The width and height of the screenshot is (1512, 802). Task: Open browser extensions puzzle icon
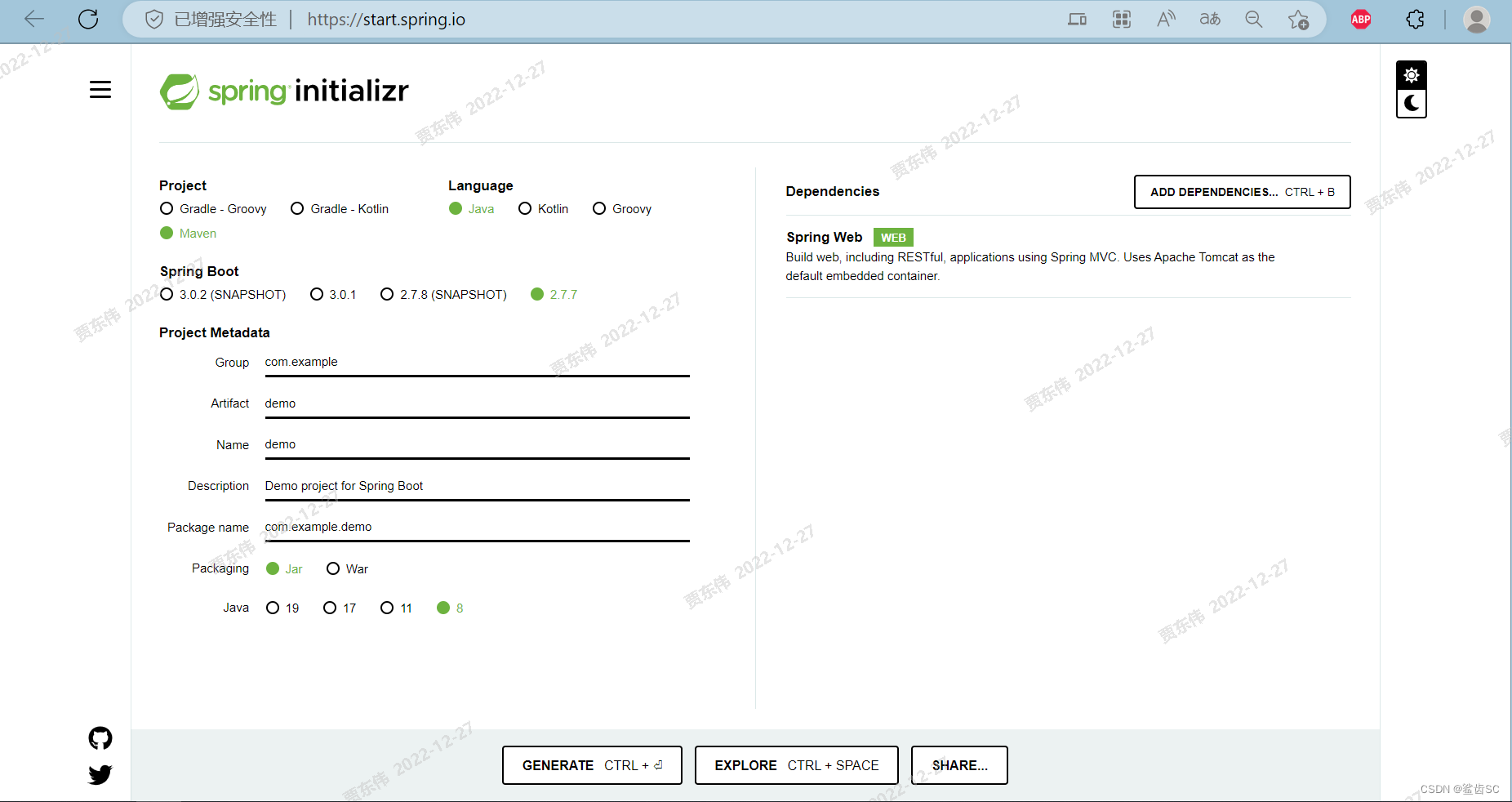pyautogui.click(x=1416, y=20)
